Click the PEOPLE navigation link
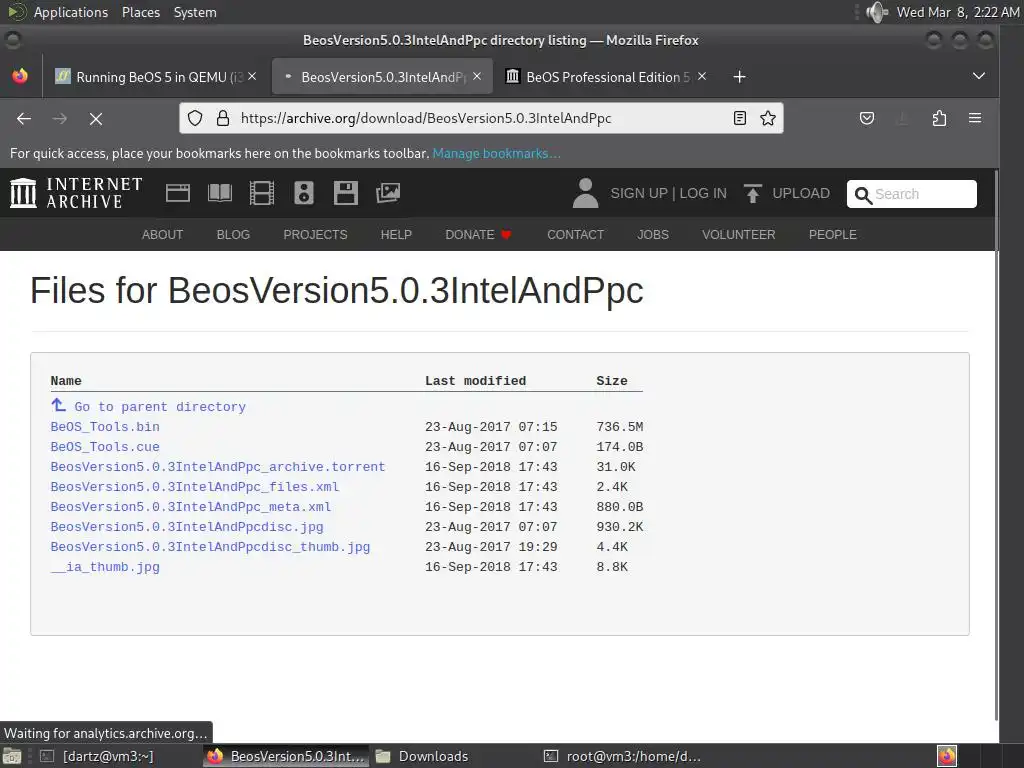 (x=833, y=234)
